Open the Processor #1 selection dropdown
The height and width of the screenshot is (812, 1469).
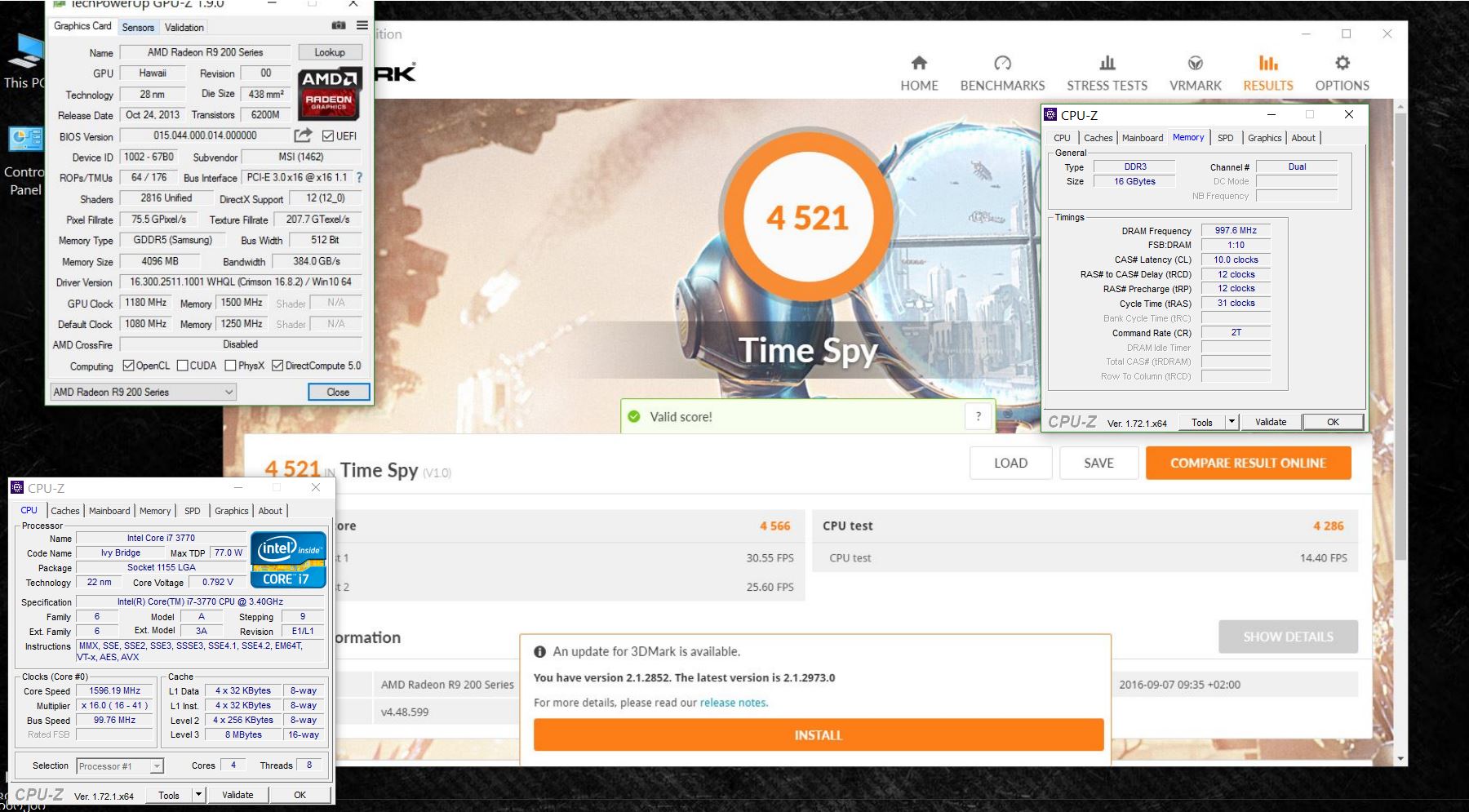[120, 765]
